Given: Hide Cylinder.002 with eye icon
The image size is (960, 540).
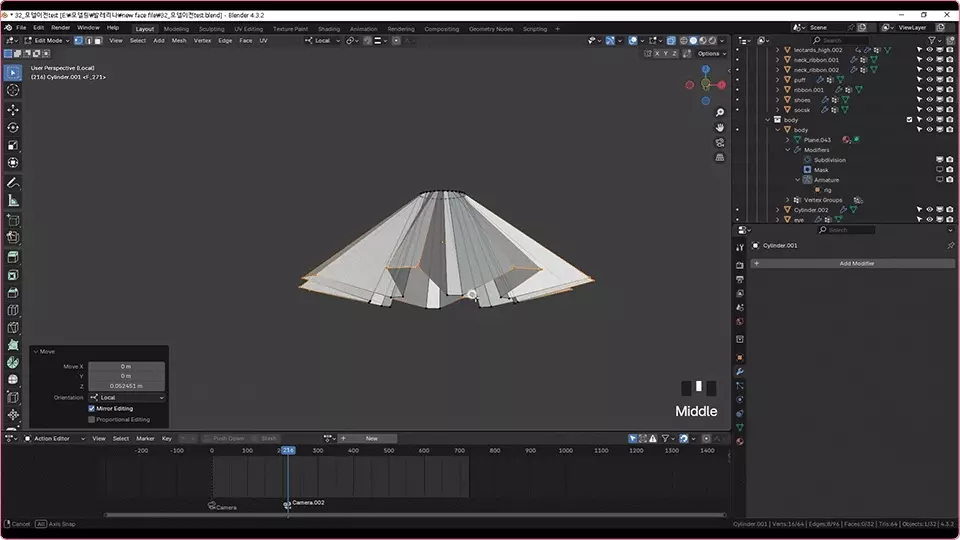Looking at the screenshot, I should [929, 209].
